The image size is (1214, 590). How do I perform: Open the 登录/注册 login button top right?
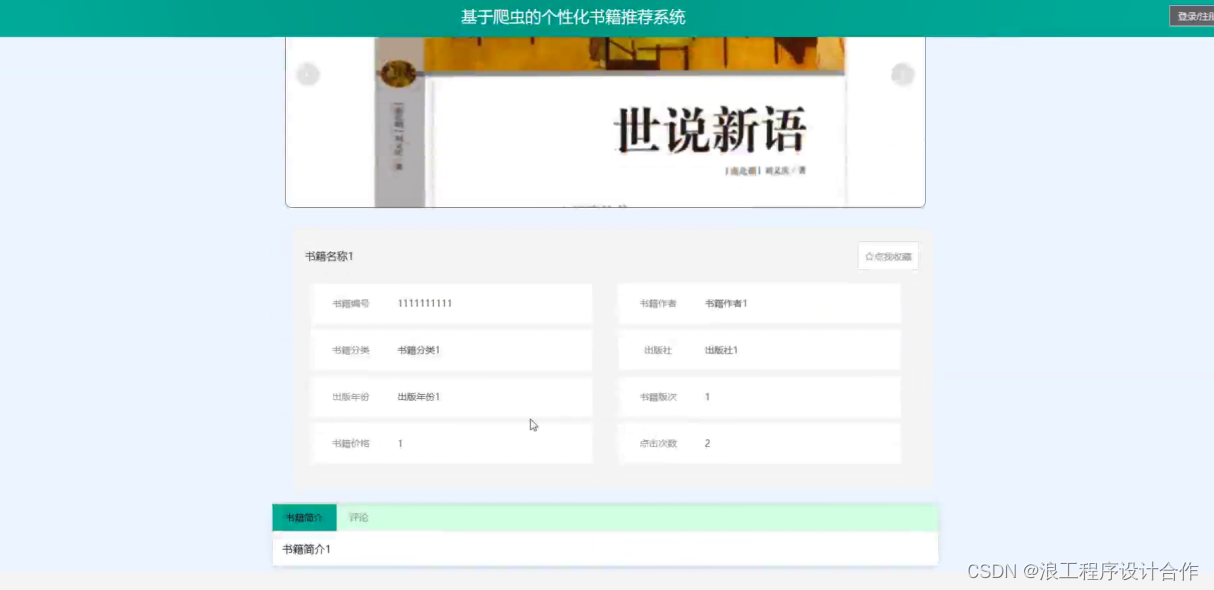click(1193, 16)
